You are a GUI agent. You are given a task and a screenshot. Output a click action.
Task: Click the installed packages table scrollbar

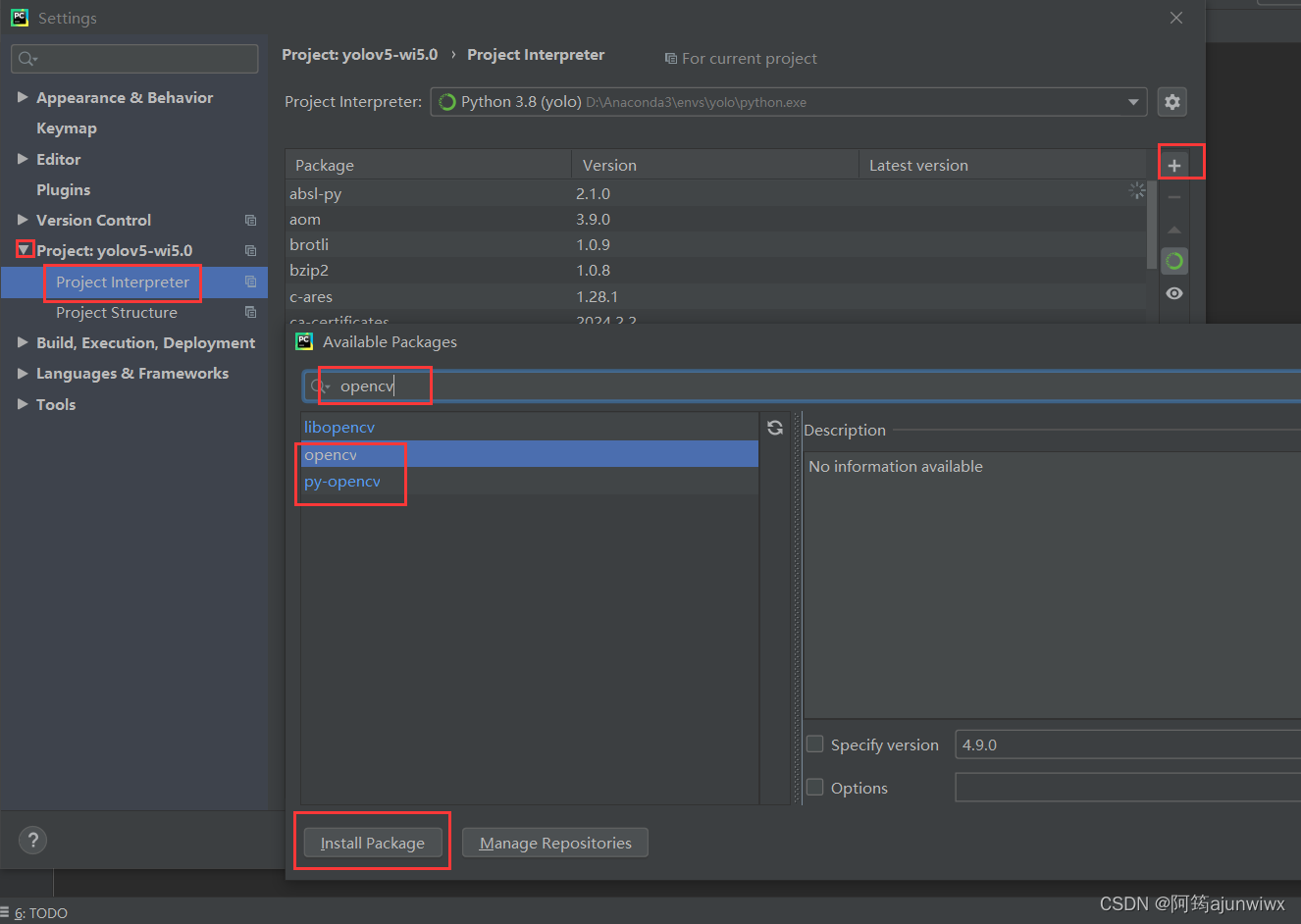(x=1151, y=224)
